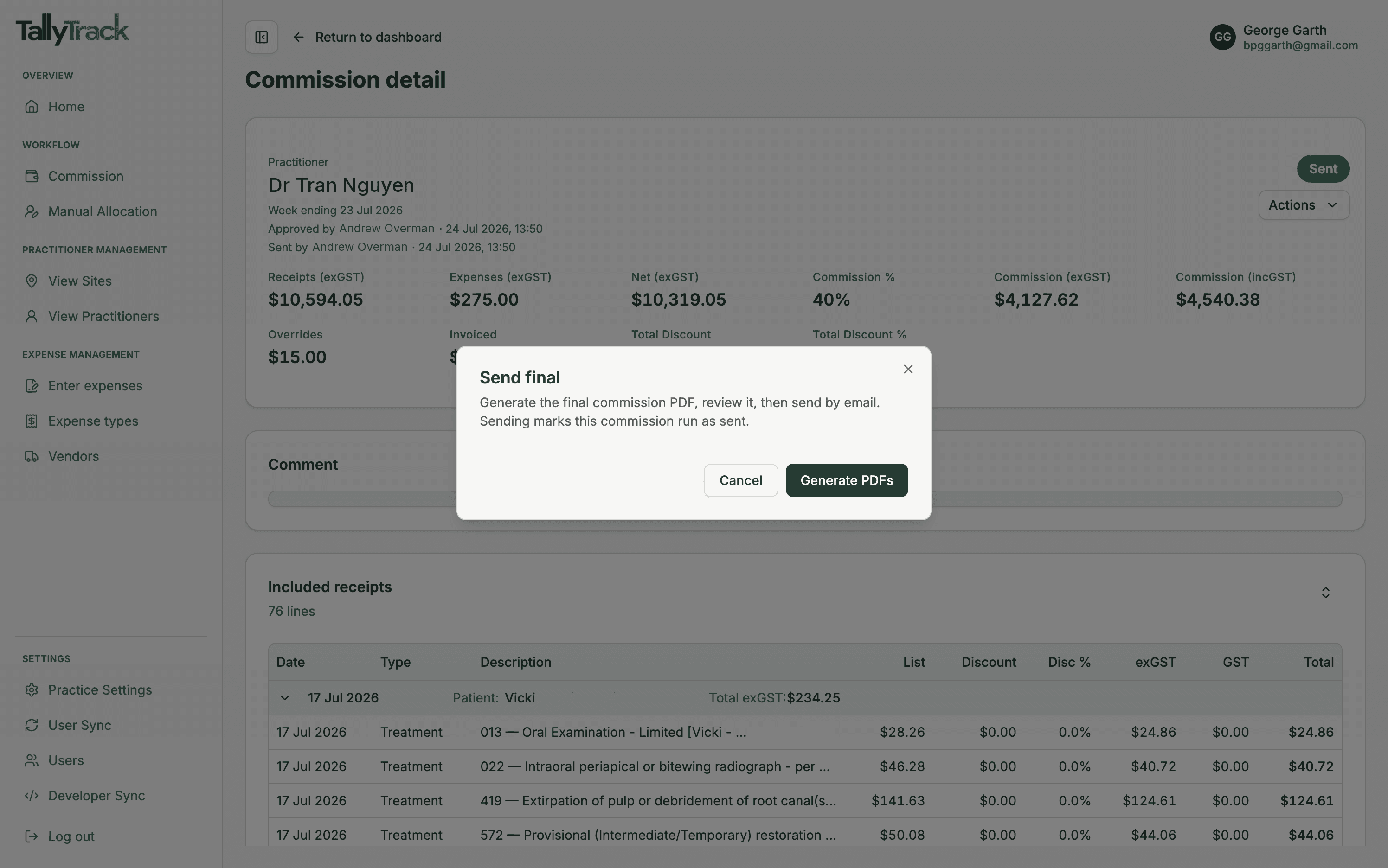Click the $124.61 total in the 419 row
1388x868 pixels.
(x=1306, y=801)
